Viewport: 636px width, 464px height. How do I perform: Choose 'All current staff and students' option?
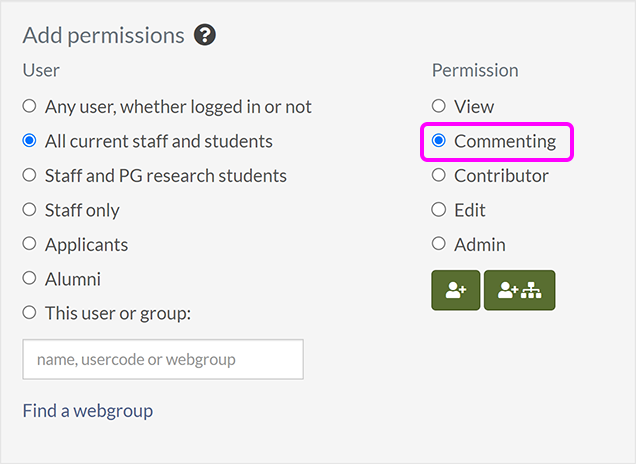(29, 141)
